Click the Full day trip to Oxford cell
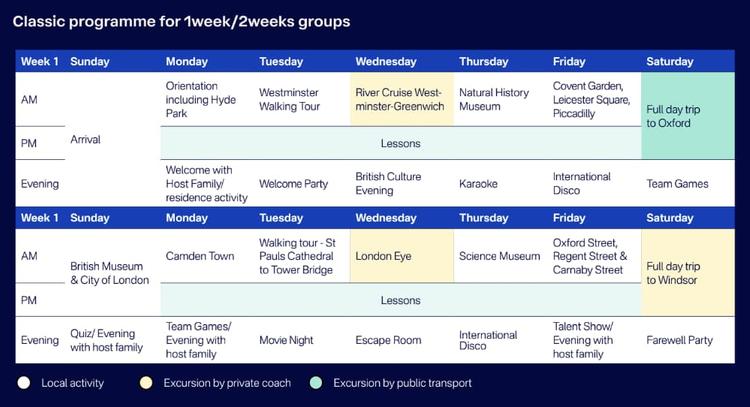This screenshot has width=750, height=407. (687, 116)
